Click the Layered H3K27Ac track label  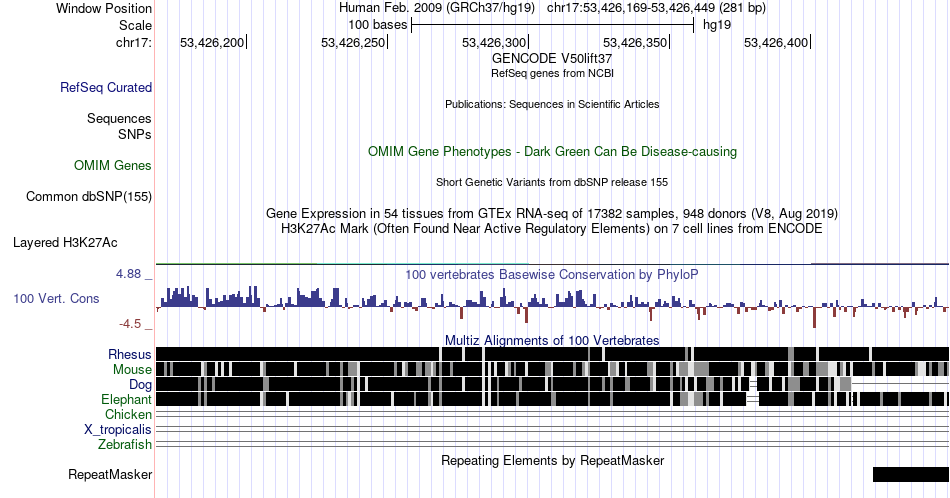click(x=65, y=242)
